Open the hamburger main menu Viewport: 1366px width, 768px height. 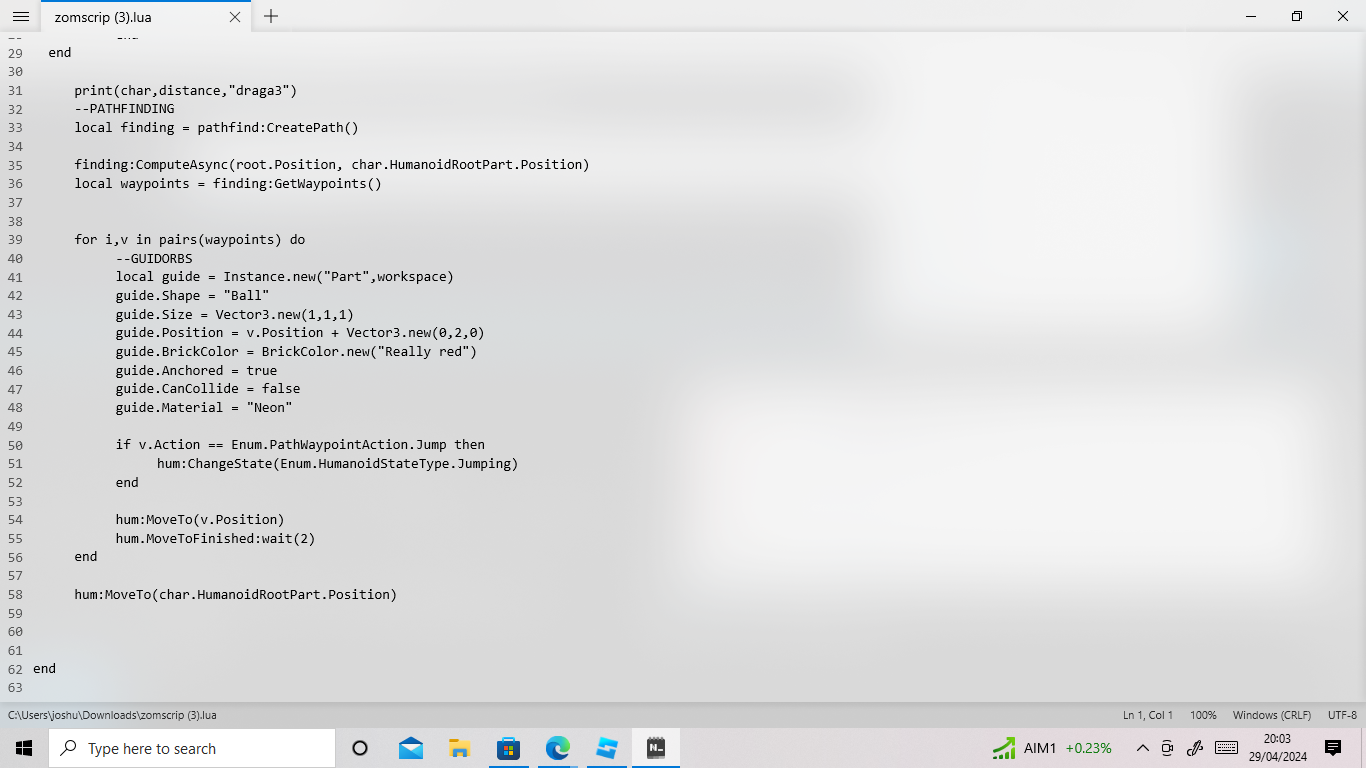(21, 16)
